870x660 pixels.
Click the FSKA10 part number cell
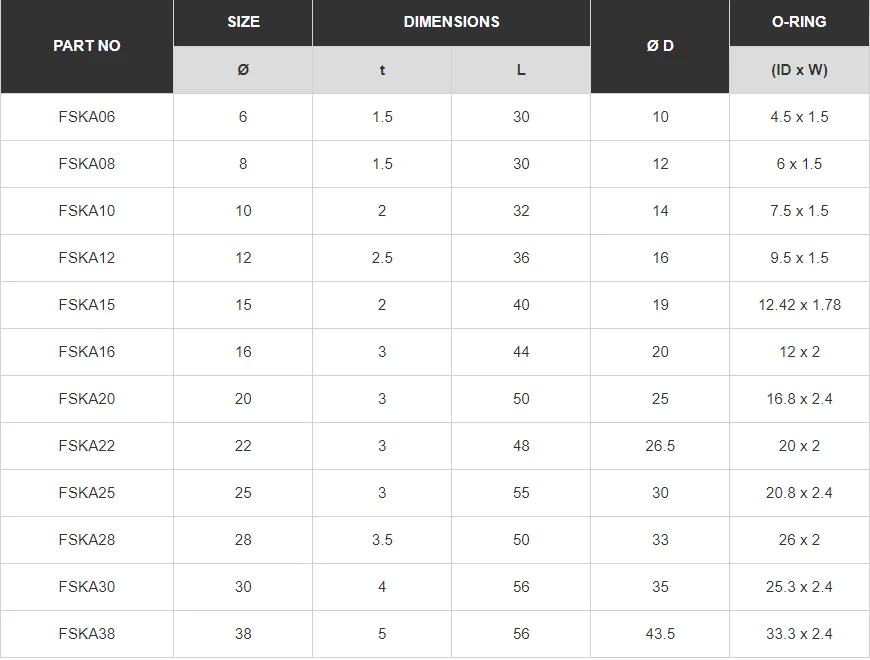point(87,211)
